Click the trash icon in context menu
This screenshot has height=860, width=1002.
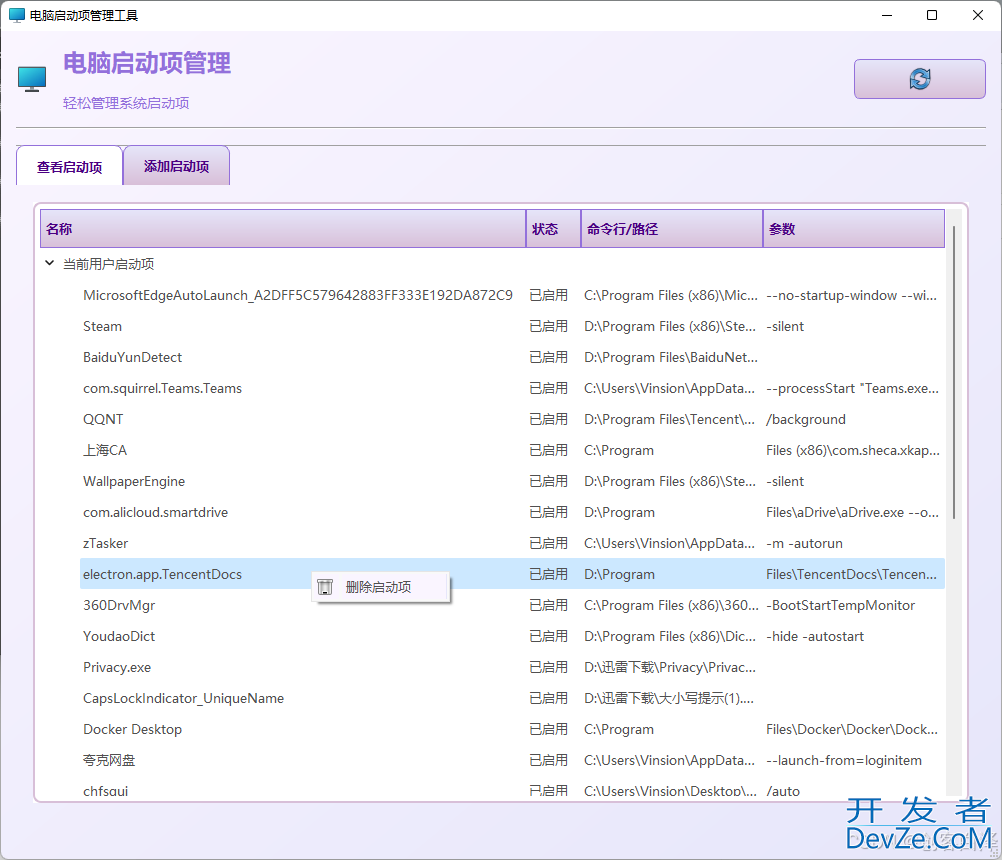(x=325, y=587)
